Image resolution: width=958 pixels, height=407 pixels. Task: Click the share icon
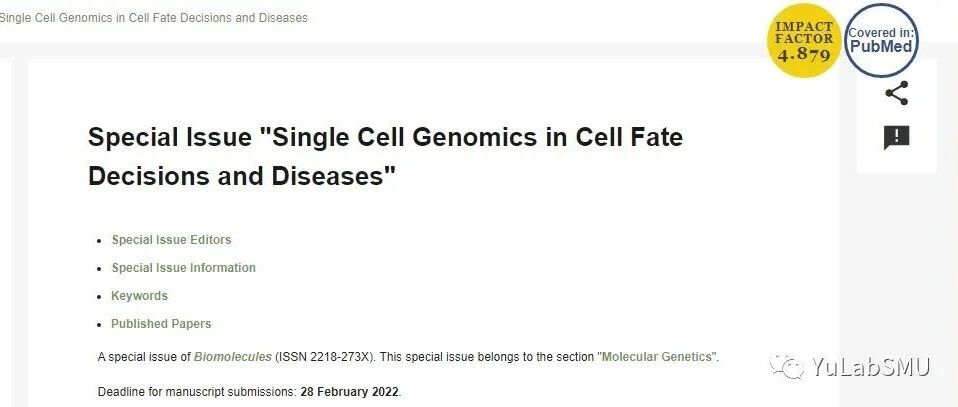[x=896, y=94]
